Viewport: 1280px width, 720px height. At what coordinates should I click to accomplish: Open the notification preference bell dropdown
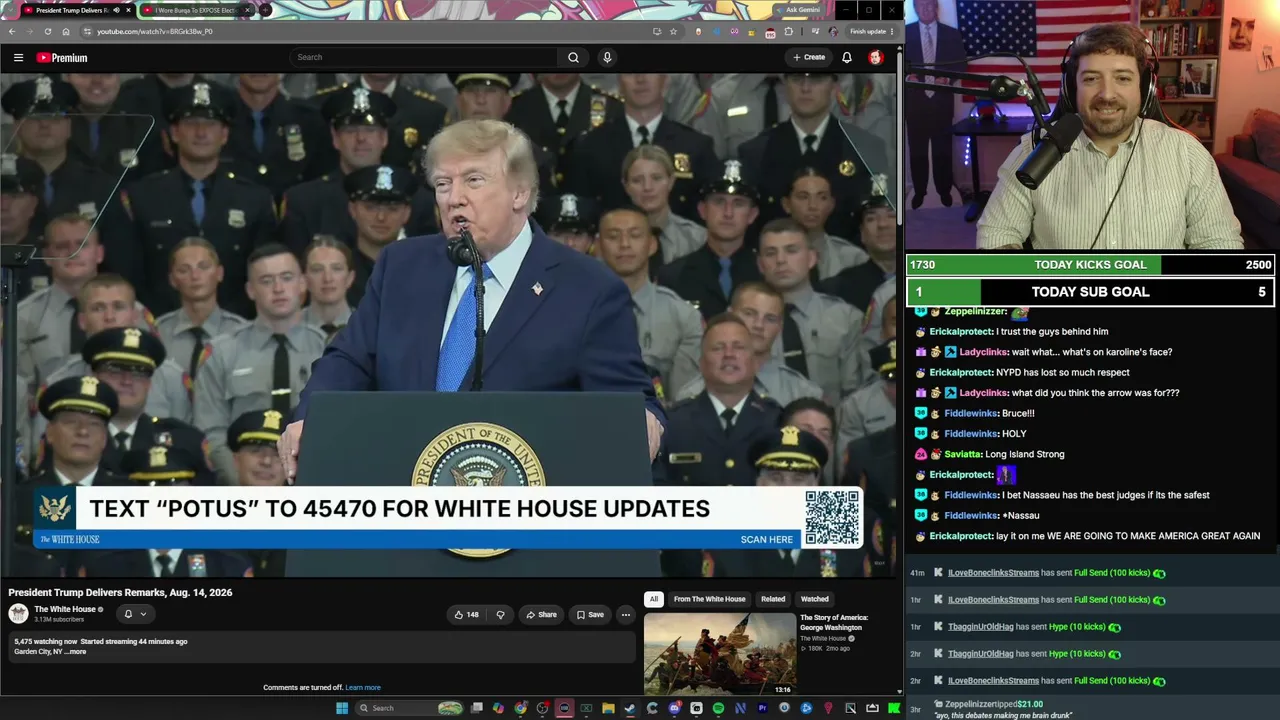click(134, 614)
